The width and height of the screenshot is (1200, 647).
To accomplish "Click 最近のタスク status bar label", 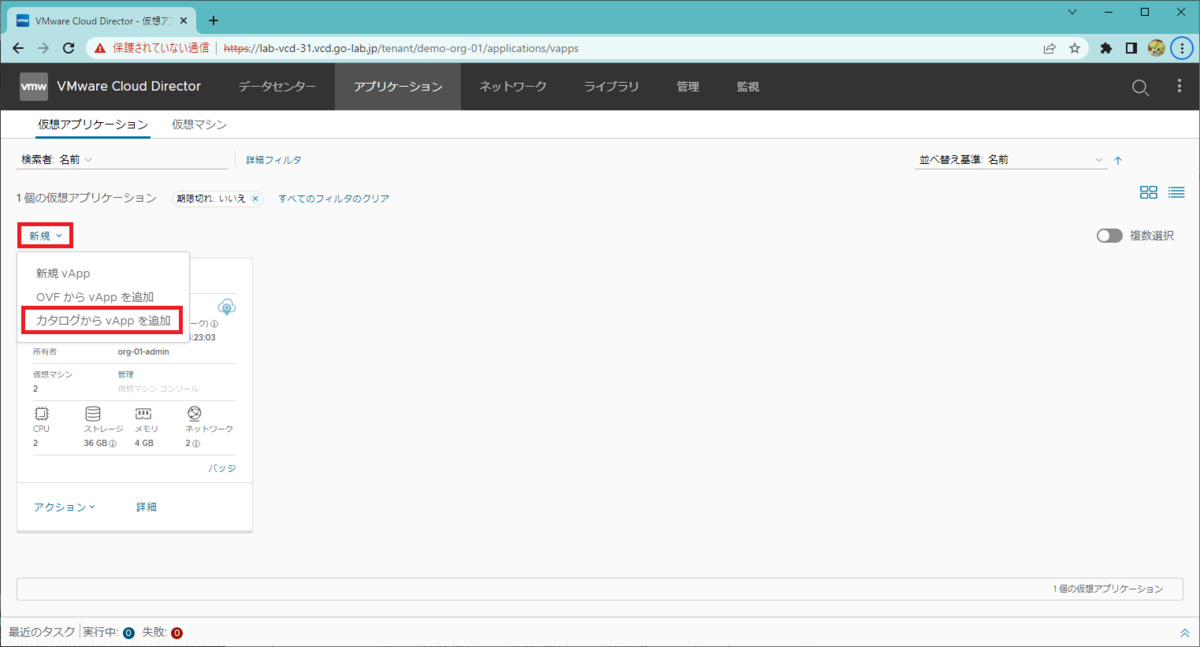I will click(x=42, y=633).
